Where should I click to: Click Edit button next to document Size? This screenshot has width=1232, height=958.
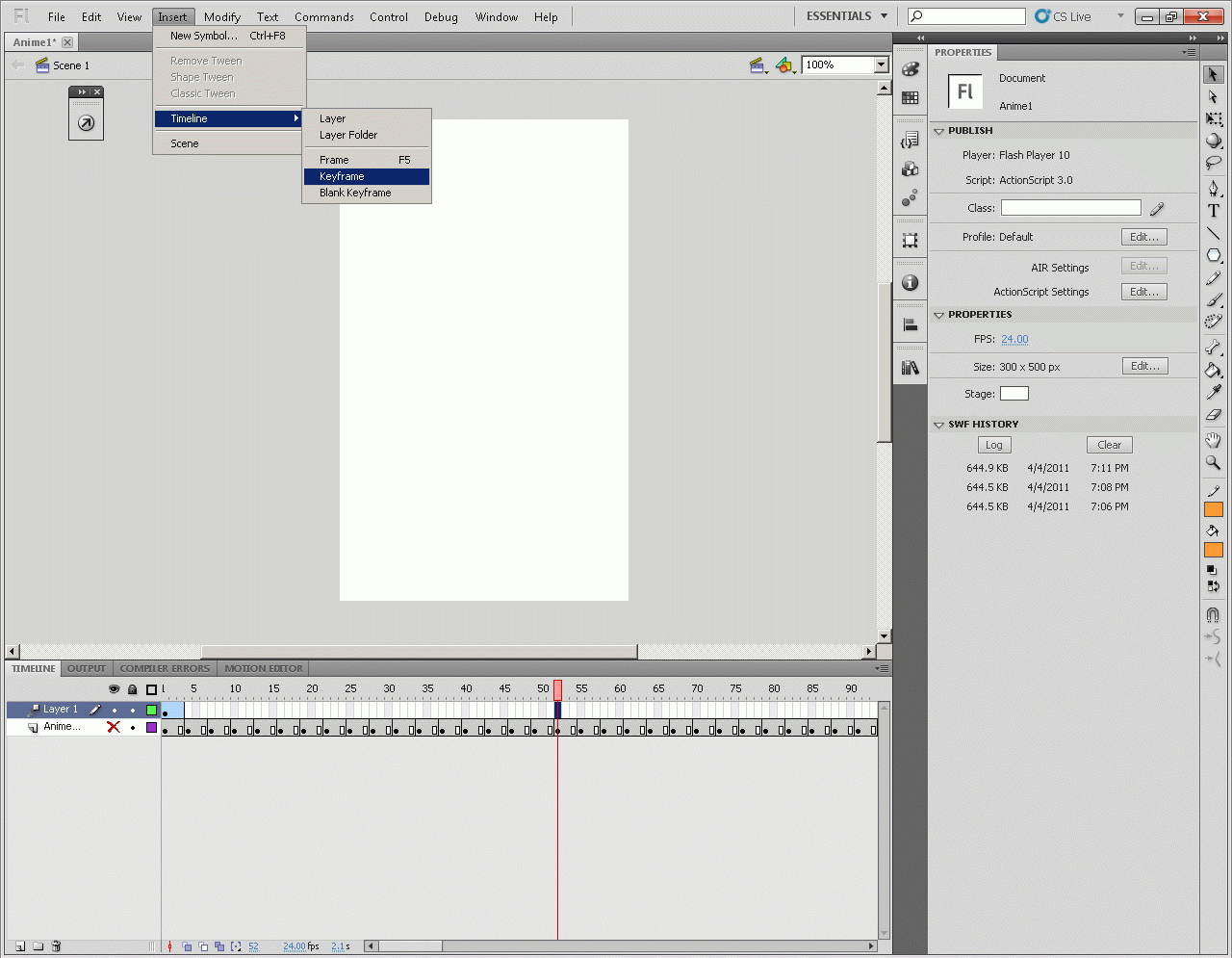(x=1145, y=366)
